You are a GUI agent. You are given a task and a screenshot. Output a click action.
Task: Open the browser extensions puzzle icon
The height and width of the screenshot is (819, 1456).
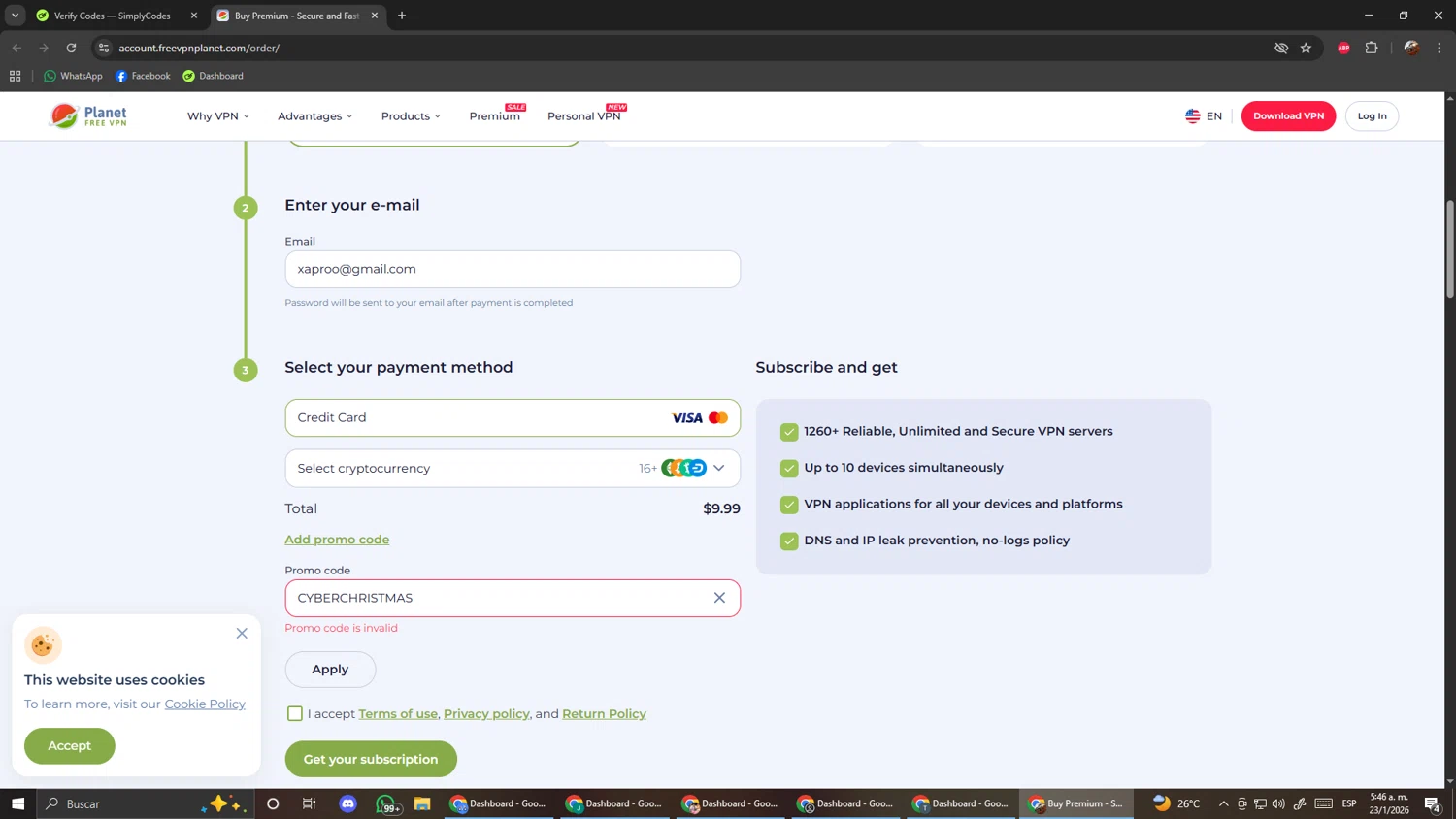tap(1372, 48)
